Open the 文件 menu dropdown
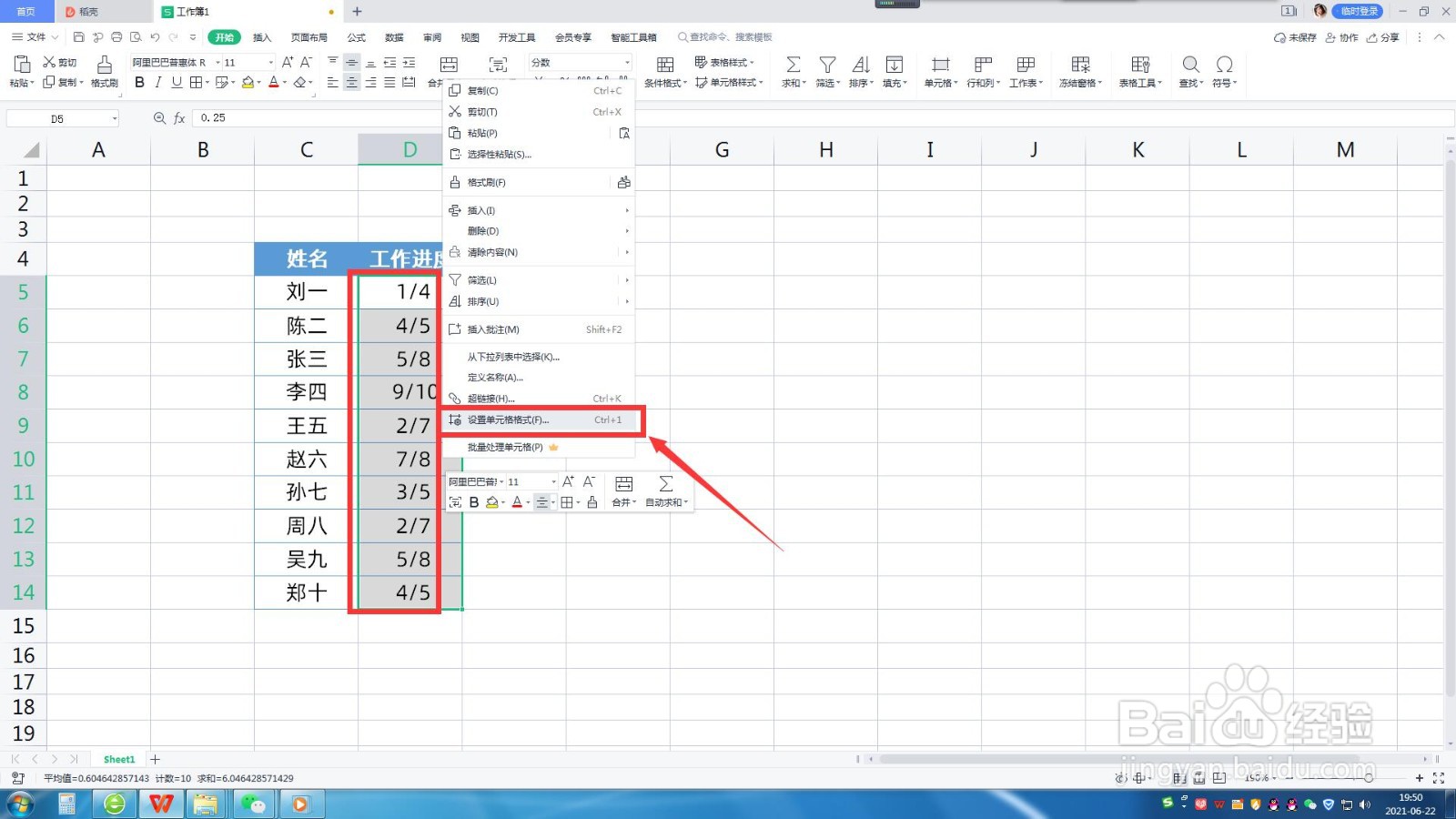This screenshot has height=819, width=1456. coord(35,37)
